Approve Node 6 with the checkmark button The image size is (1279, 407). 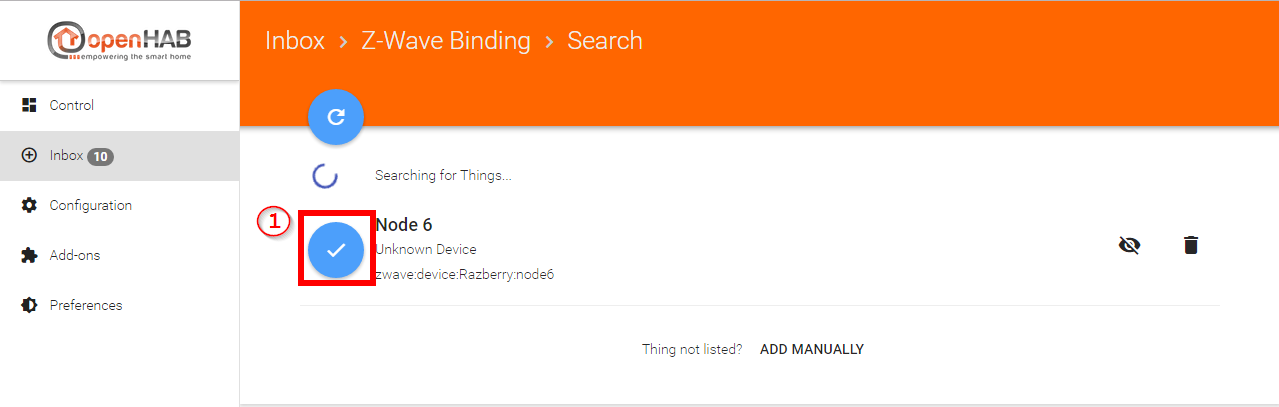click(336, 250)
